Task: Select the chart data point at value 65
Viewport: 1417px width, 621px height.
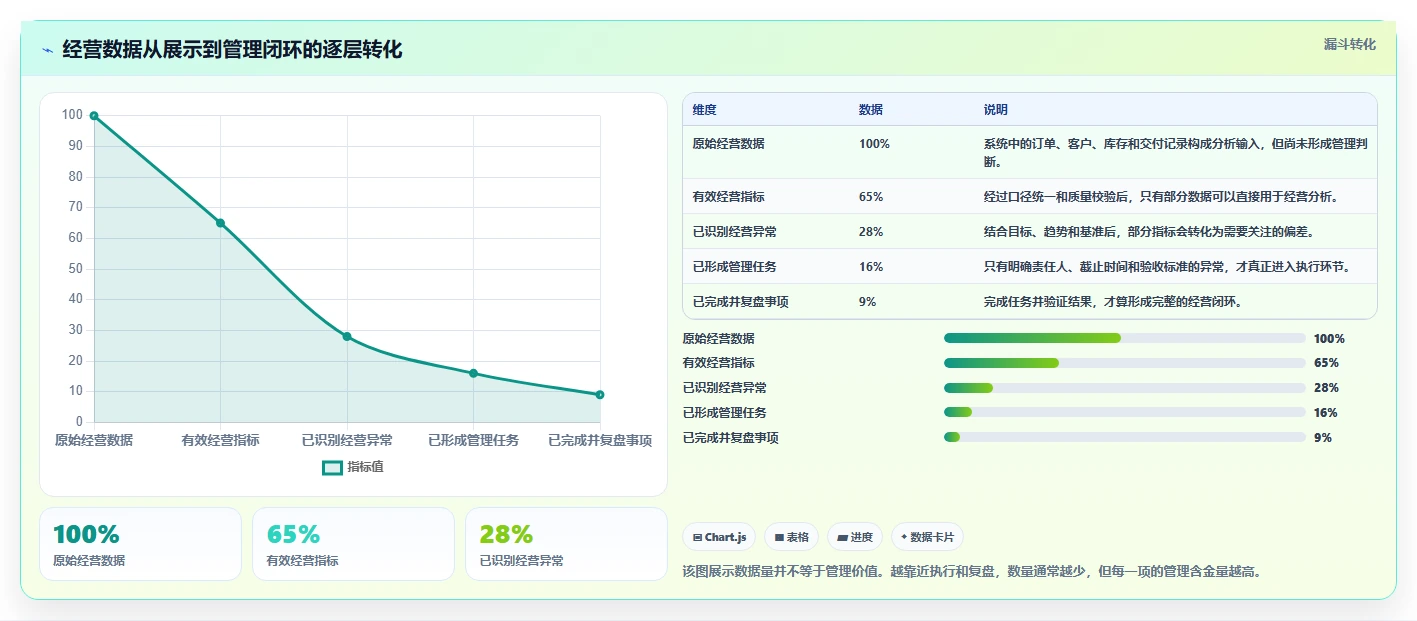Action: click(220, 223)
